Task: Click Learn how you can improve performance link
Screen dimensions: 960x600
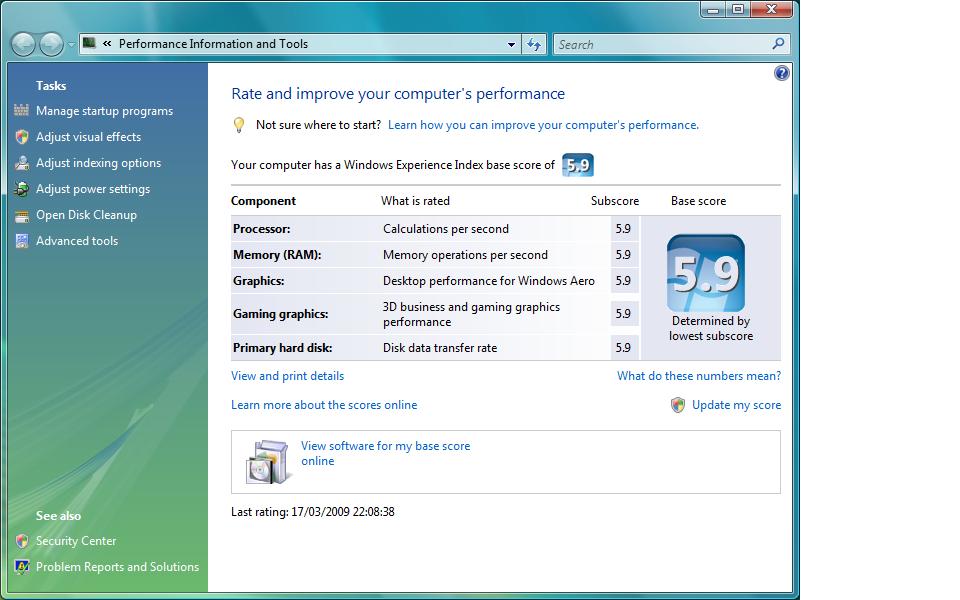Action: pos(543,125)
